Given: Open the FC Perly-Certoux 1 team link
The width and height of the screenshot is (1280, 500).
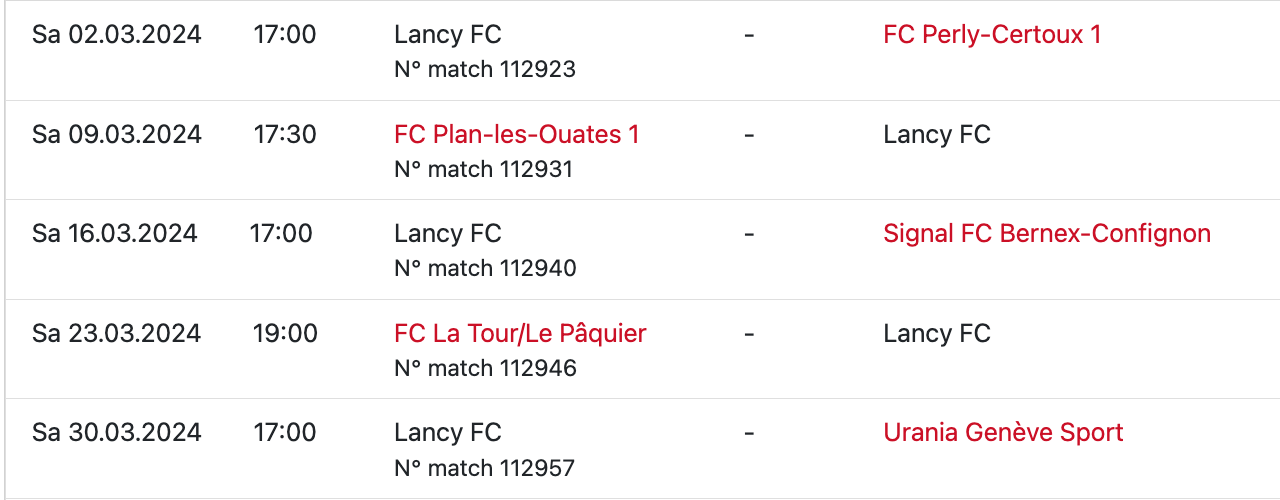Looking at the screenshot, I should pos(992,35).
